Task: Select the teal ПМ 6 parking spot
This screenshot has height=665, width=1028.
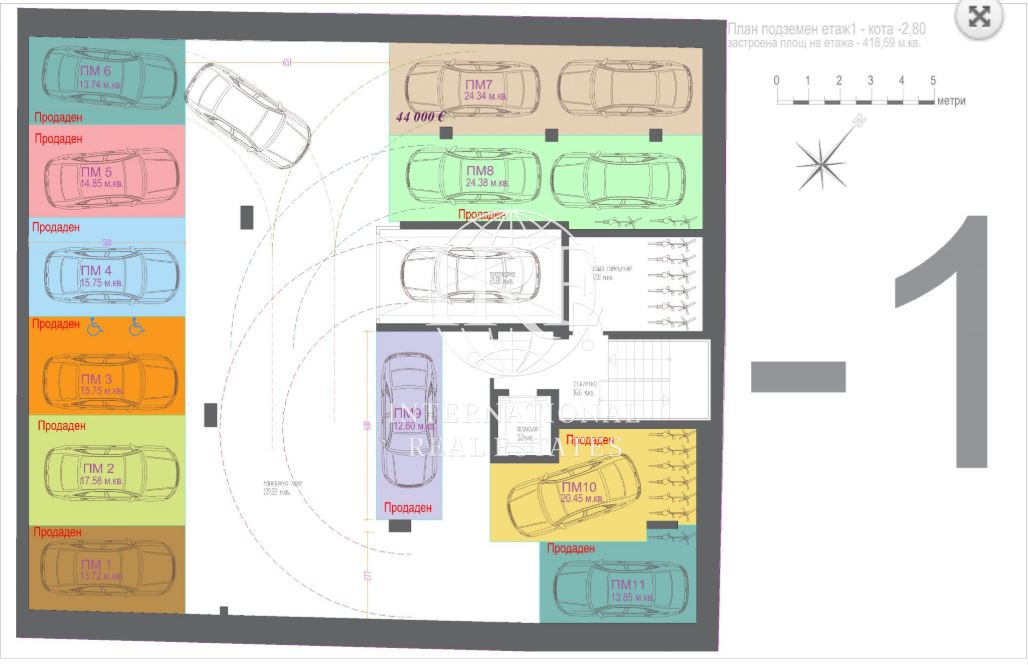Action: [x=107, y=80]
